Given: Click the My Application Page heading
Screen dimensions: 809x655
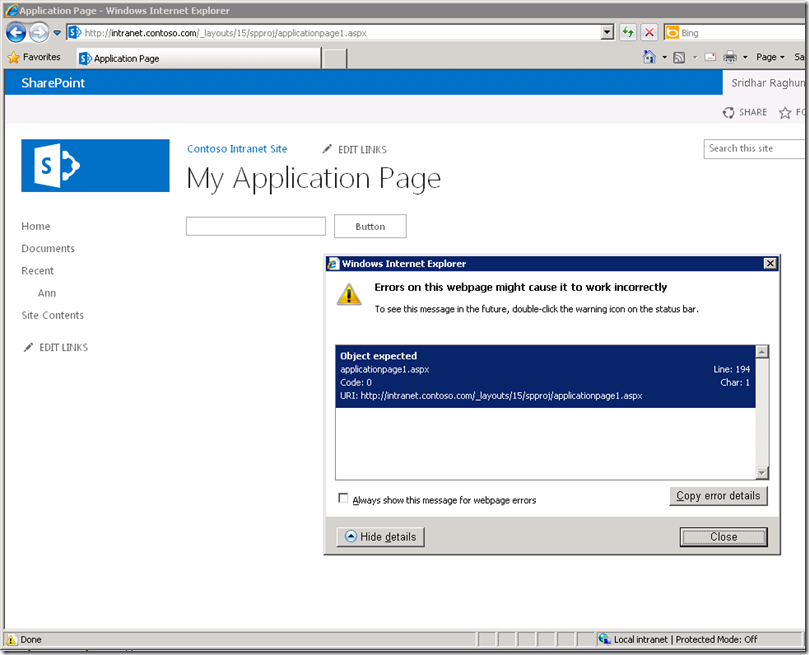Looking at the screenshot, I should [314, 179].
